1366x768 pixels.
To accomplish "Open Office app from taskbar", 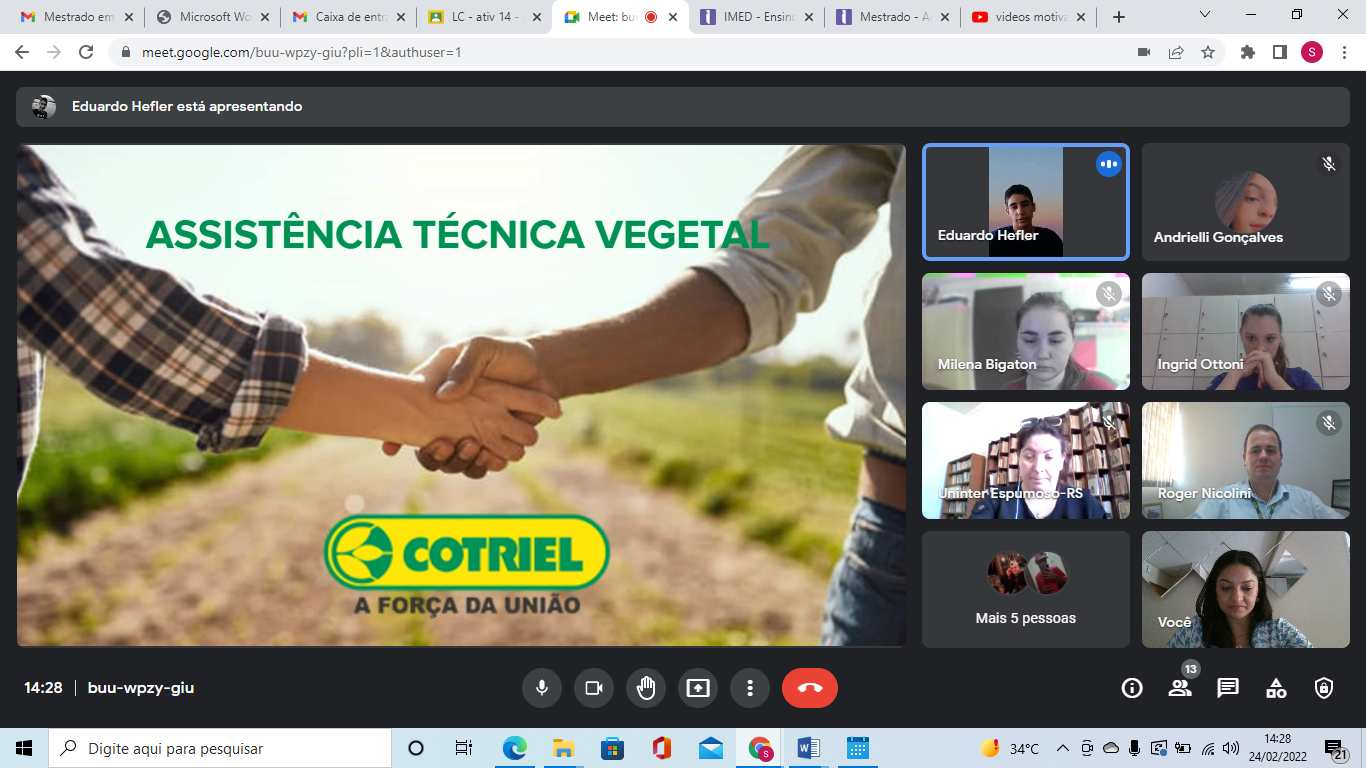I will [x=661, y=748].
